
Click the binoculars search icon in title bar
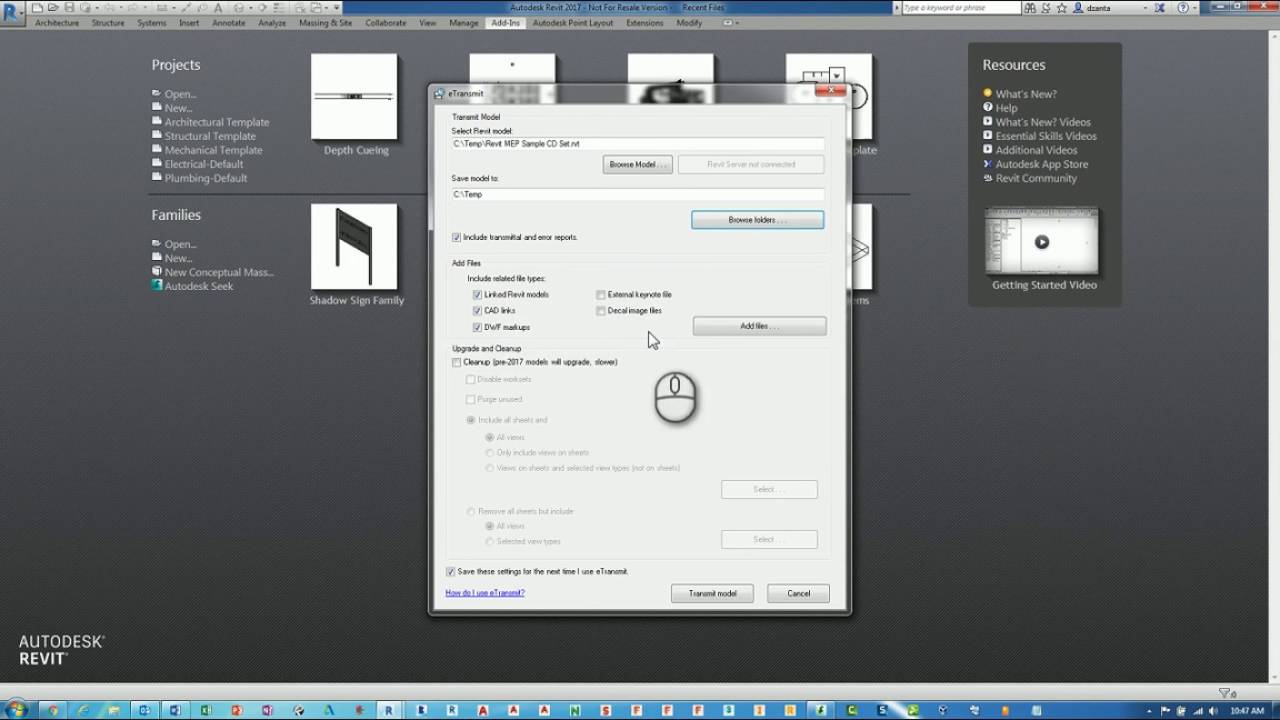click(1030, 8)
